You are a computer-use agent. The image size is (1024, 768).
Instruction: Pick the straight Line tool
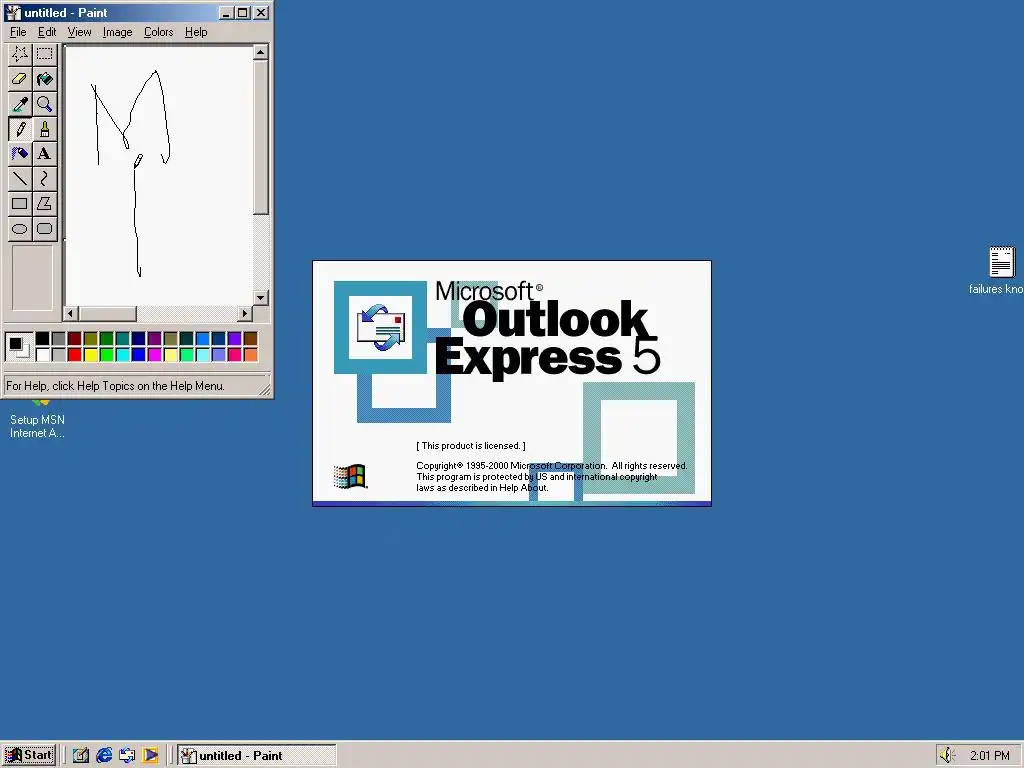point(20,178)
